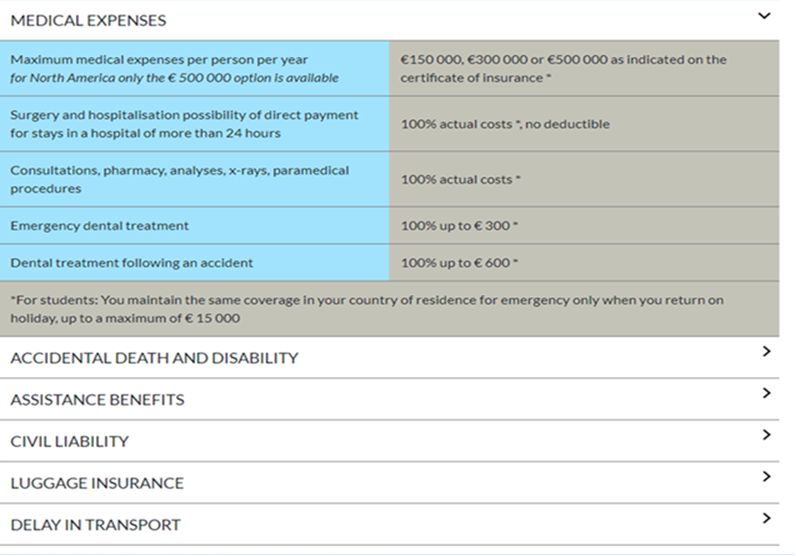Click the Luggage Insurance chevron arrow
Viewport: 796px width, 556px height.
click(x=766, y=477)
